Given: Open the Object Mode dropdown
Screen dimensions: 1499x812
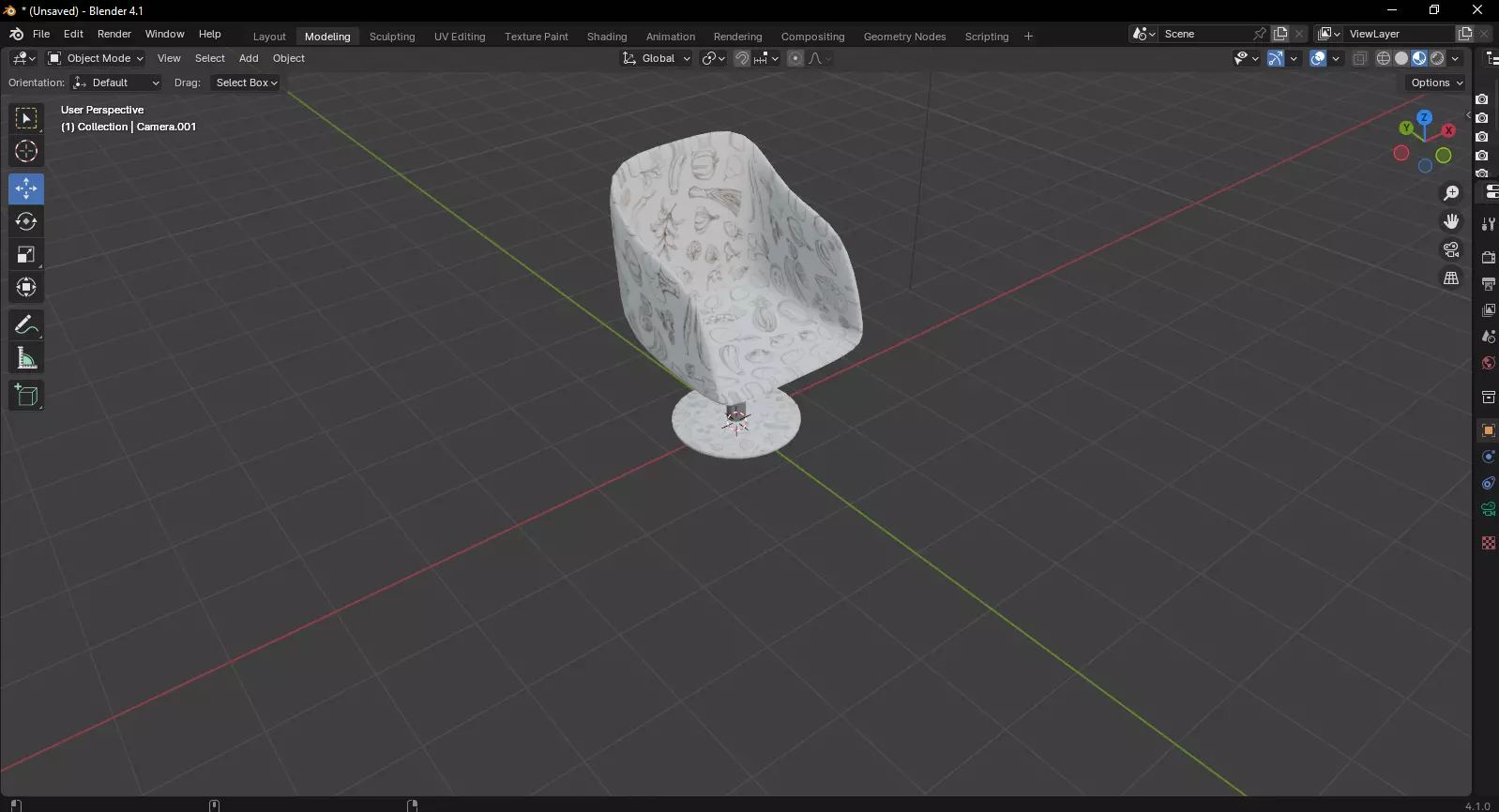Looking at the screenshot, I should pos(96,58).
